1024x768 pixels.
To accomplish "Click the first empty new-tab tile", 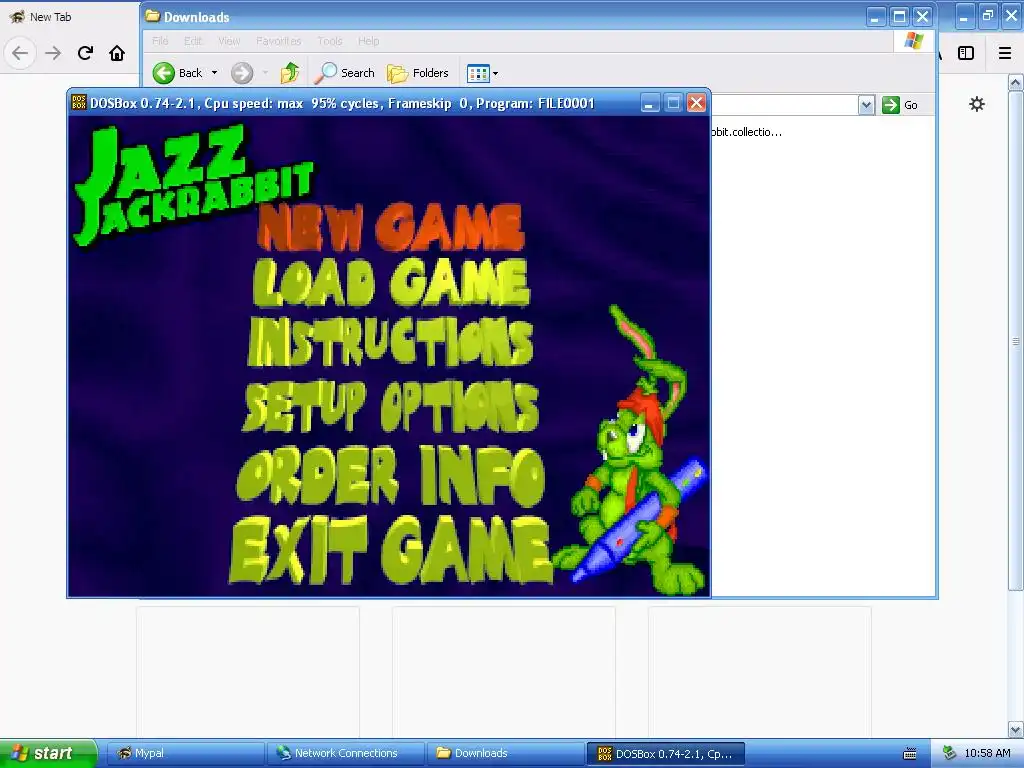I will coord(248,671).
